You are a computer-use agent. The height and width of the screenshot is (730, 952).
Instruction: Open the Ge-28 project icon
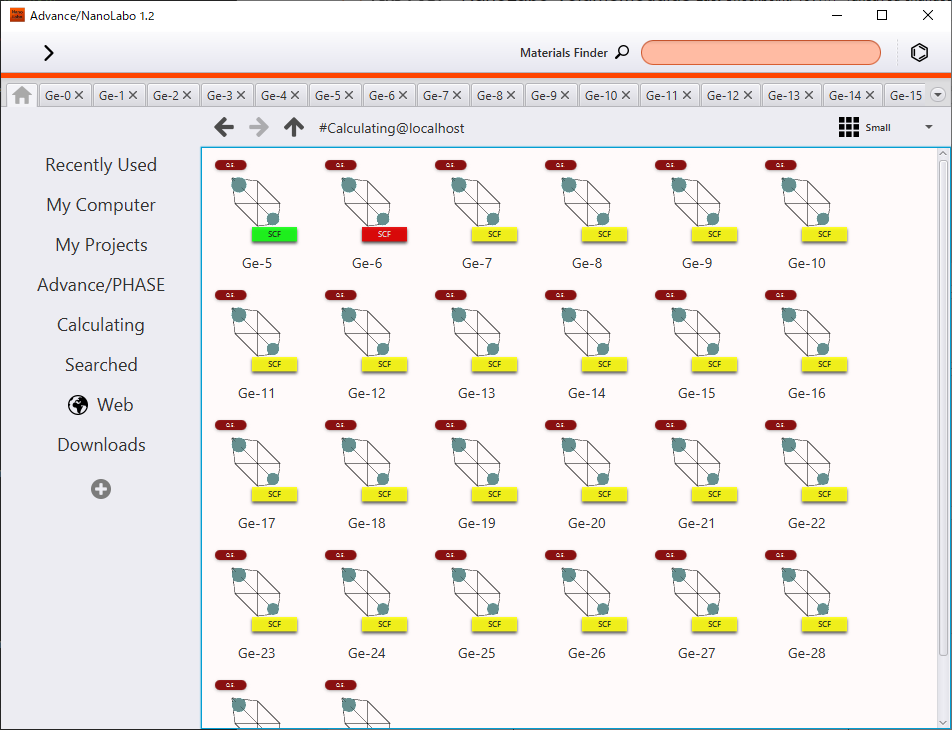[x=806, y=592]
